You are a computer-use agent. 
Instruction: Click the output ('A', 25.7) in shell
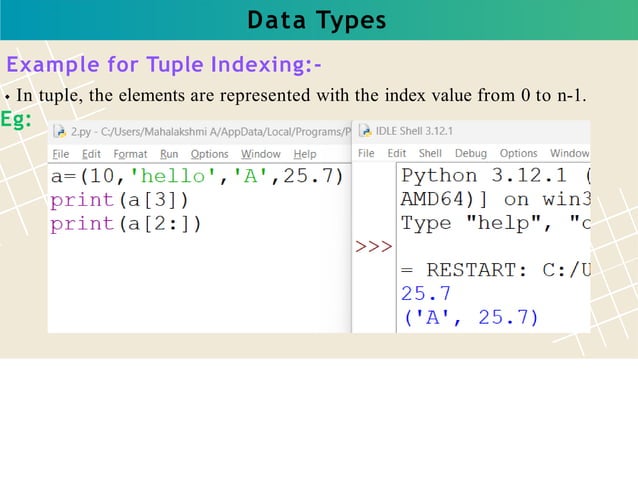click(470, 317)
